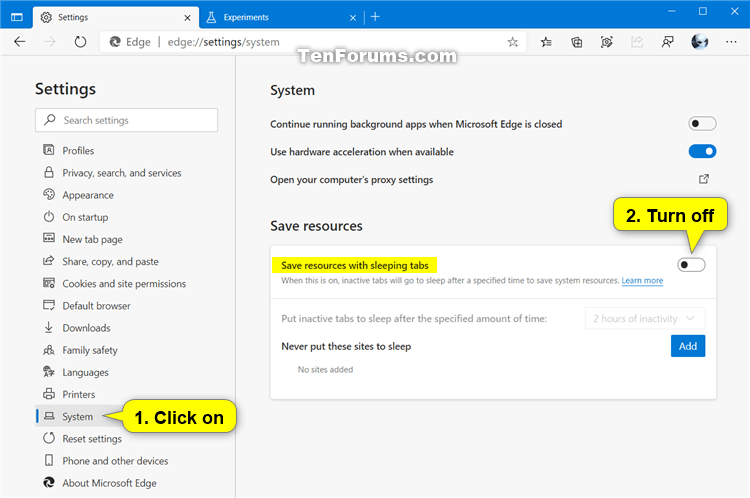This screenshot has width=750, height=498.
Task: Open a new tab with plus
Action: [375, 17]
